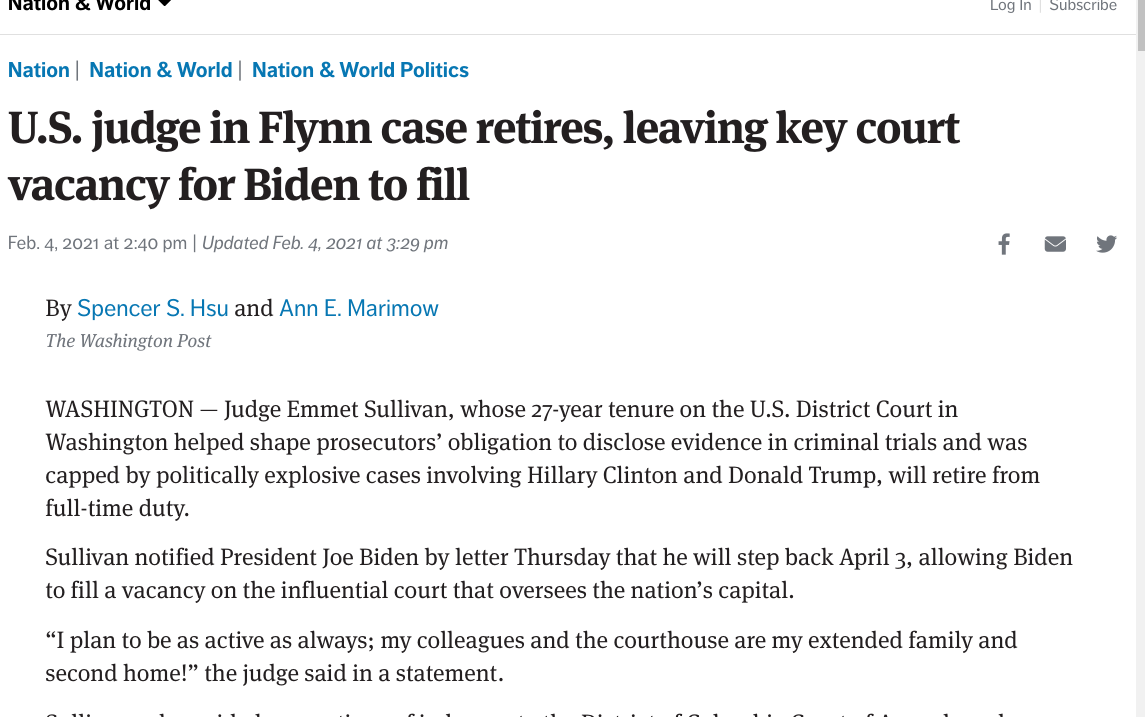Click the first paragraph starting with WASHINGTON
1145x717 pixels.
coord(542,459)
